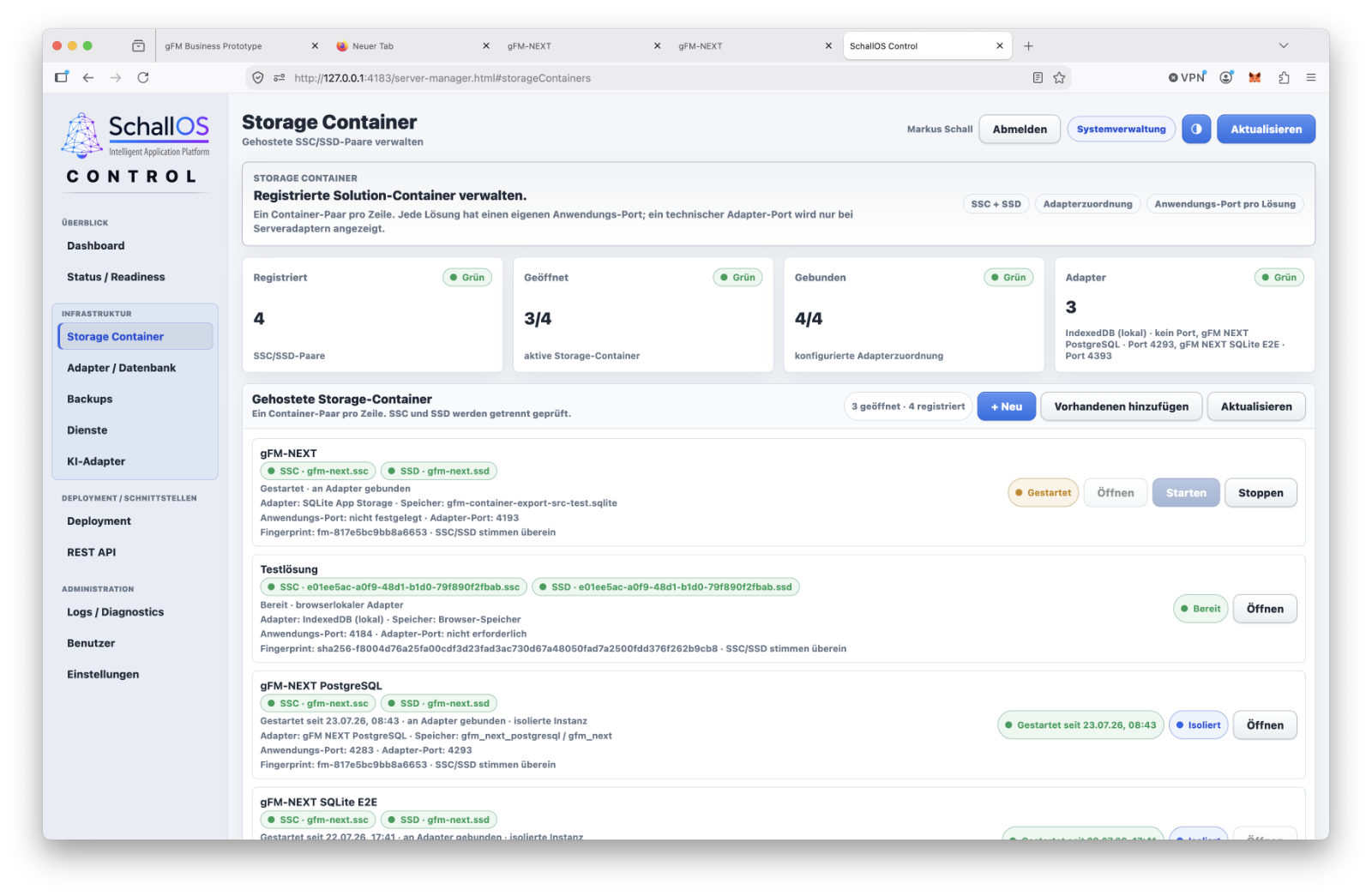Click the Systemverwaltung pill link

[1121, 129]
